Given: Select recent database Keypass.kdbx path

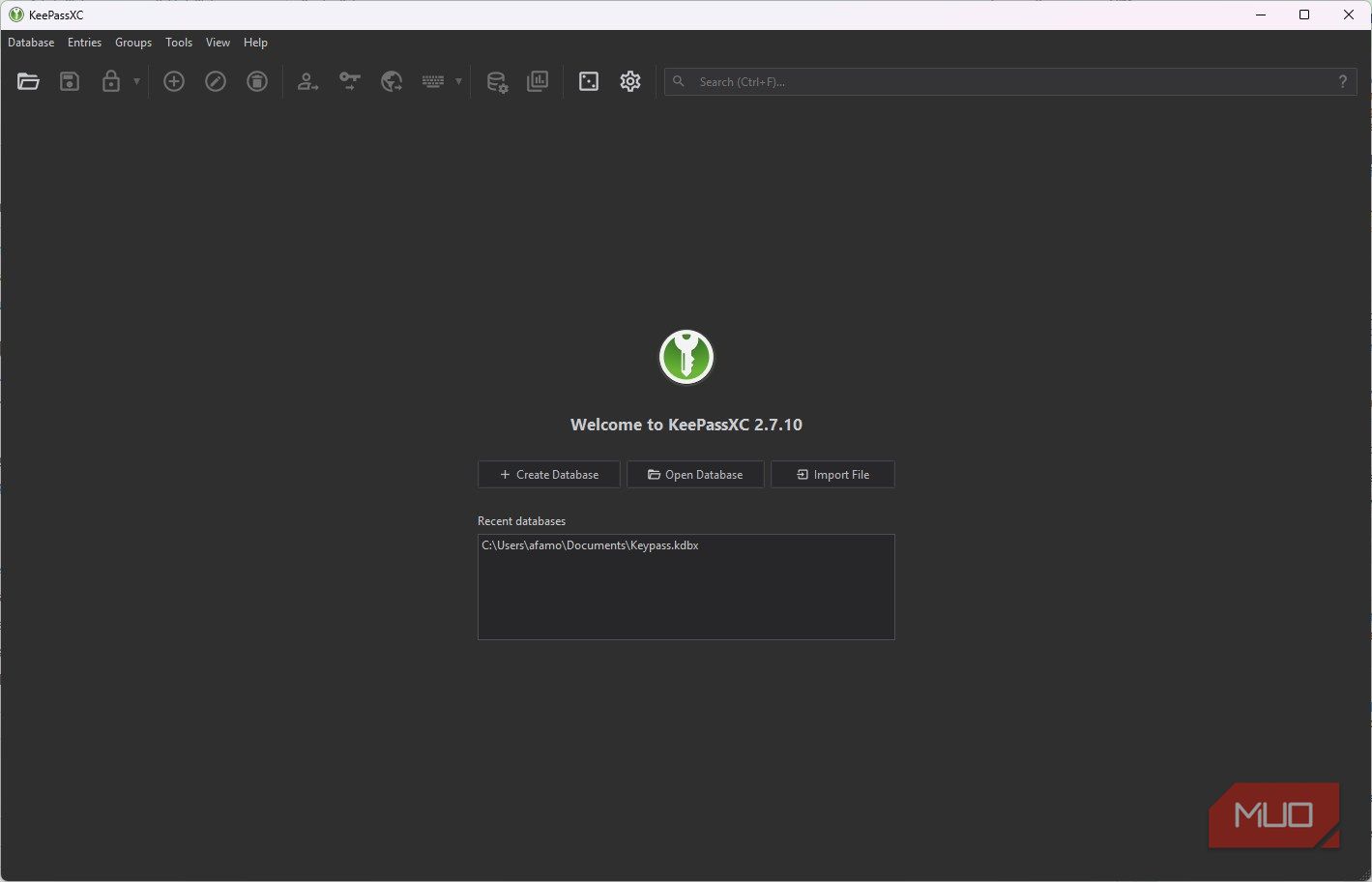Looking at the screenshot, I should click(590, 545).
